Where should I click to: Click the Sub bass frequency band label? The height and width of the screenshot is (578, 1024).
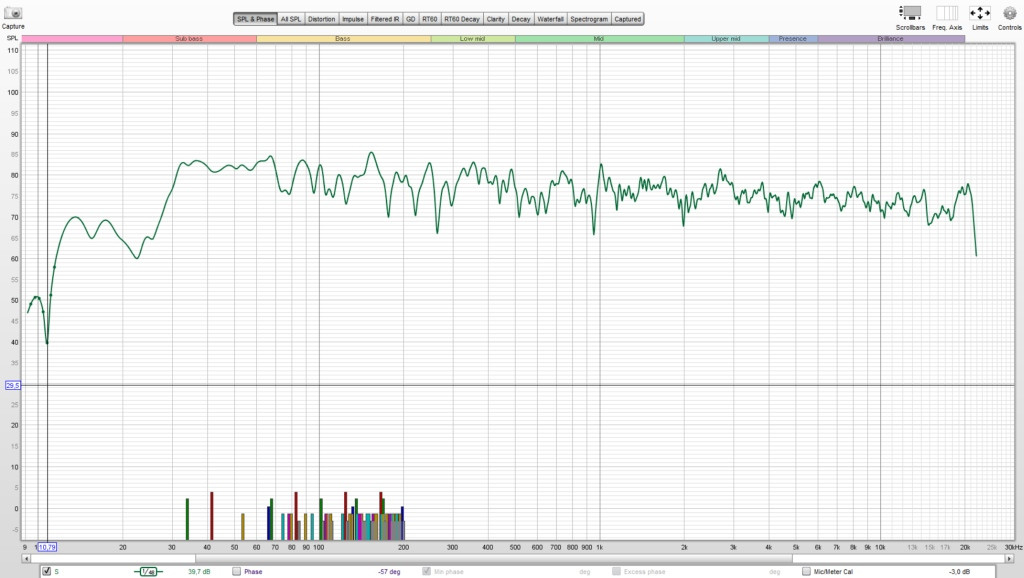[189, 38]
